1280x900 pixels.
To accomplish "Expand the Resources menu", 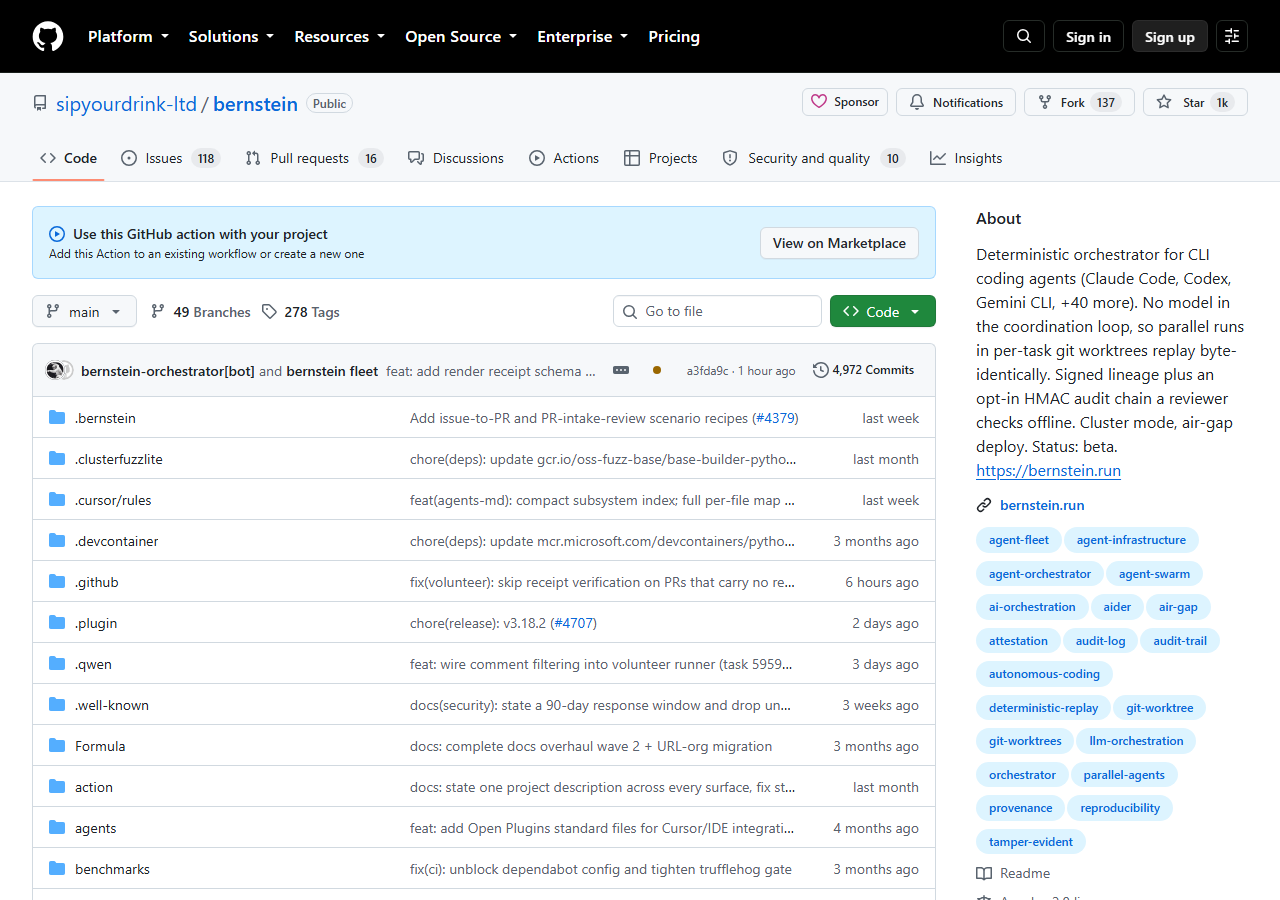I will (339, 36).
